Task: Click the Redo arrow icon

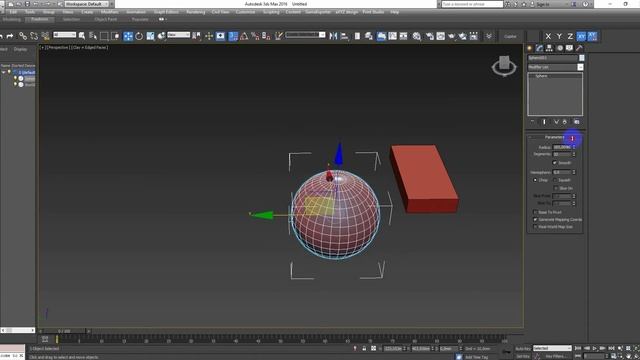Action: (x=10, y=36)
